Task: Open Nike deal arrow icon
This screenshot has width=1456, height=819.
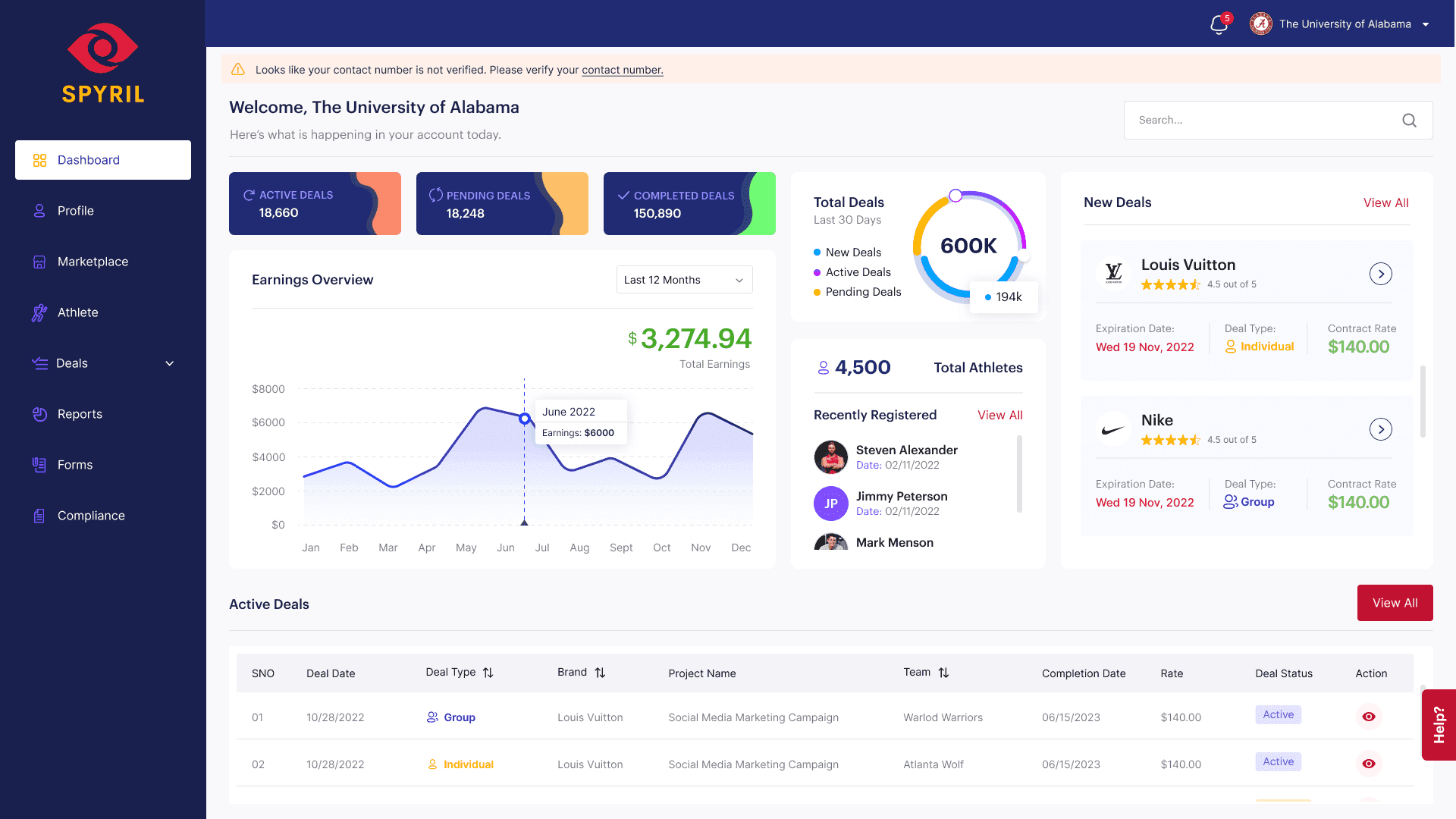Action: (x=1380, y=429)
